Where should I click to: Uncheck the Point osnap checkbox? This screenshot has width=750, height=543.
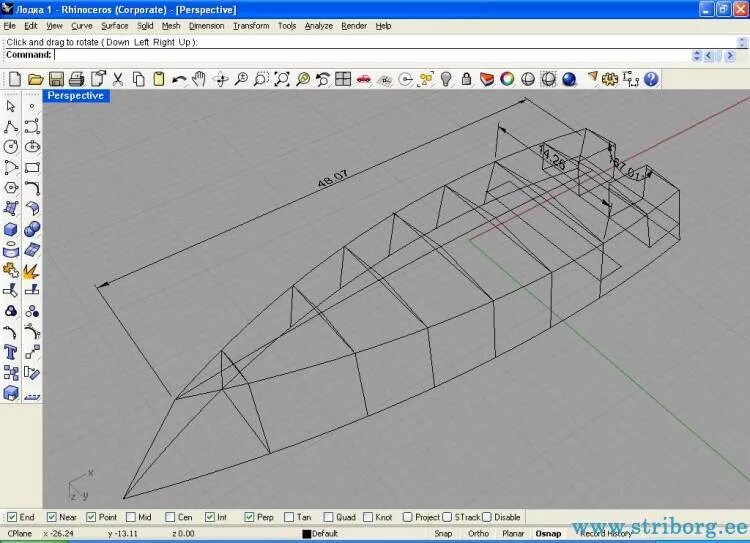[x=91, y=517]
